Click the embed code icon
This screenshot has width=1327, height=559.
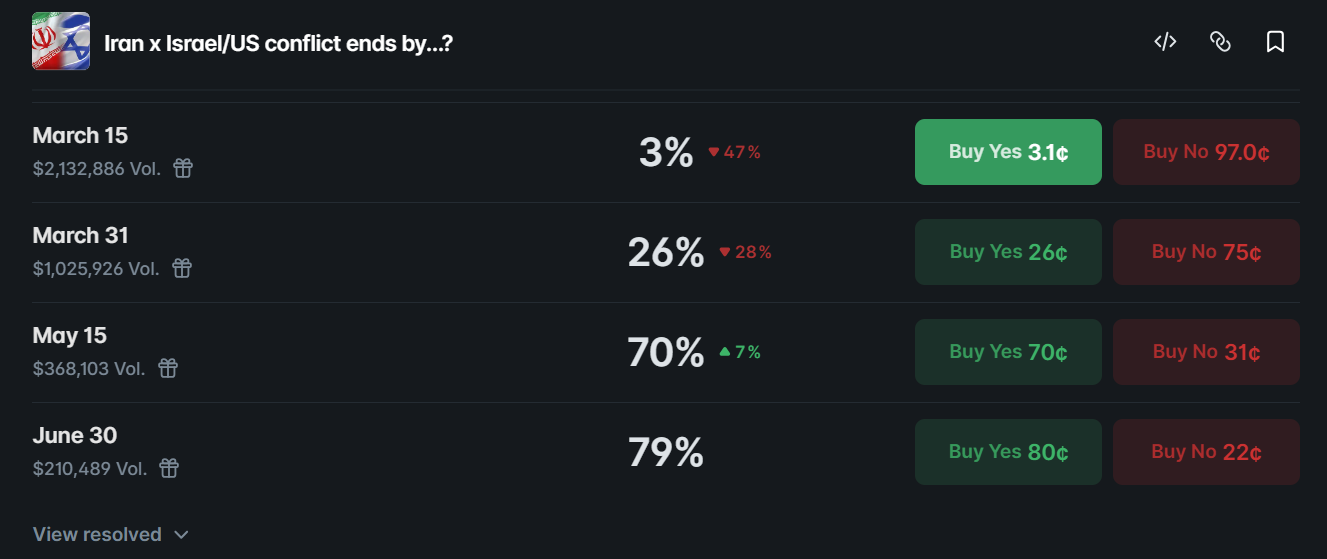tap(1165, 42)
